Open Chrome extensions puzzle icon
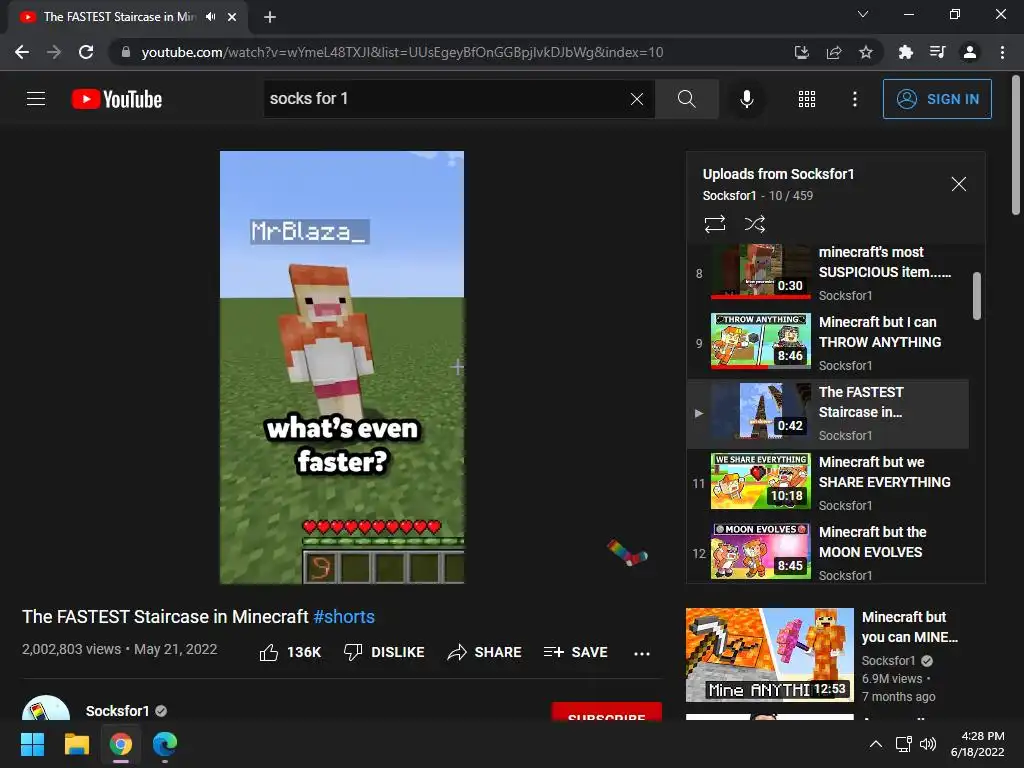 pyautogui.click(x=905, y=52)
